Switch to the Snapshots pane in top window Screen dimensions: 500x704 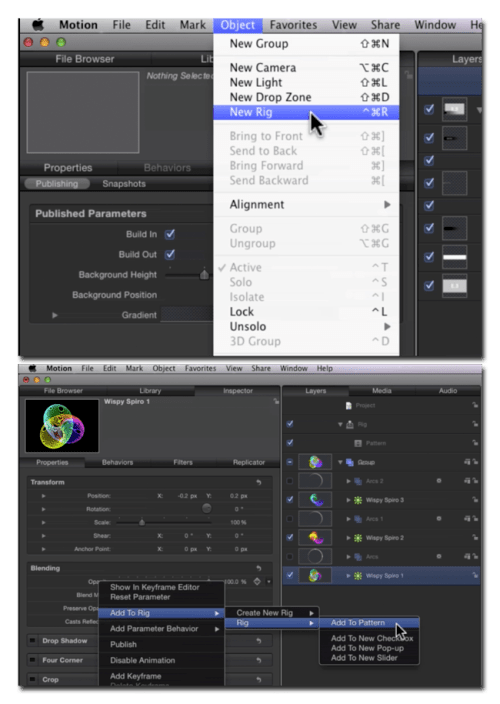click(x=124, y=184)
